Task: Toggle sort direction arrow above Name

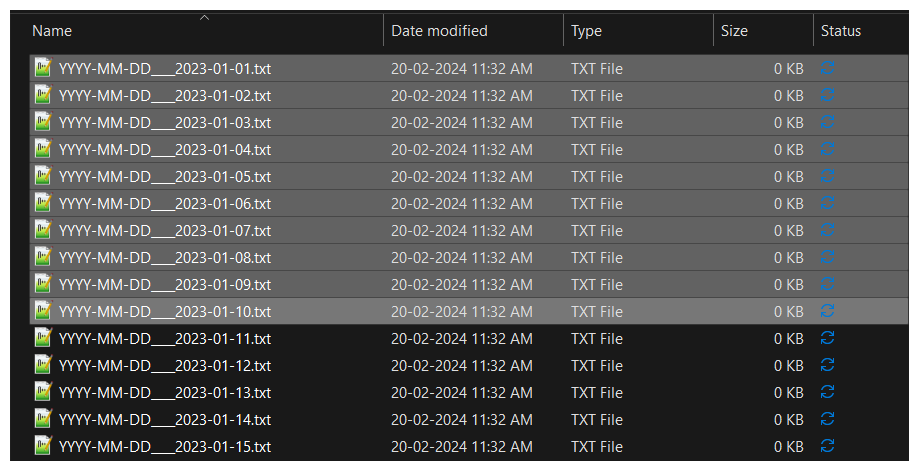Action: (204, 18)
